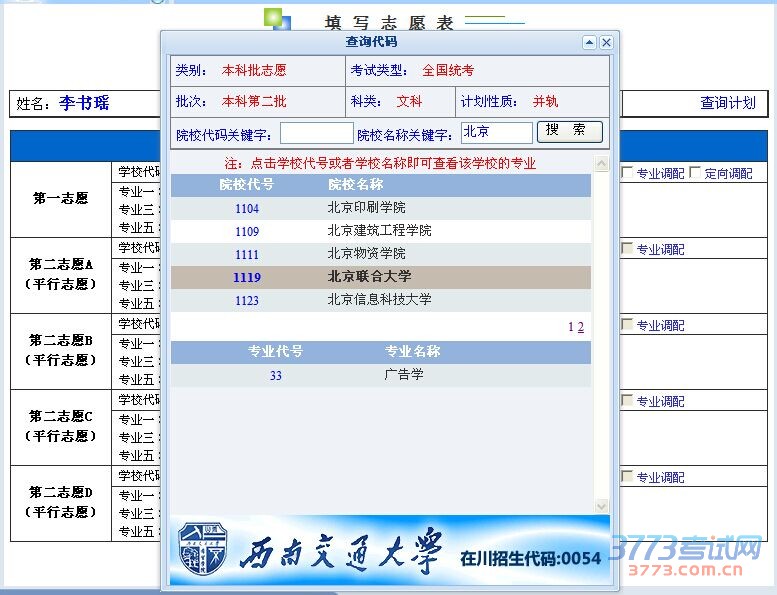Viewport: 777px width, 595px height.
Task: Click the 院校名称关键字 field containing 北京
Action: [496, 132]
